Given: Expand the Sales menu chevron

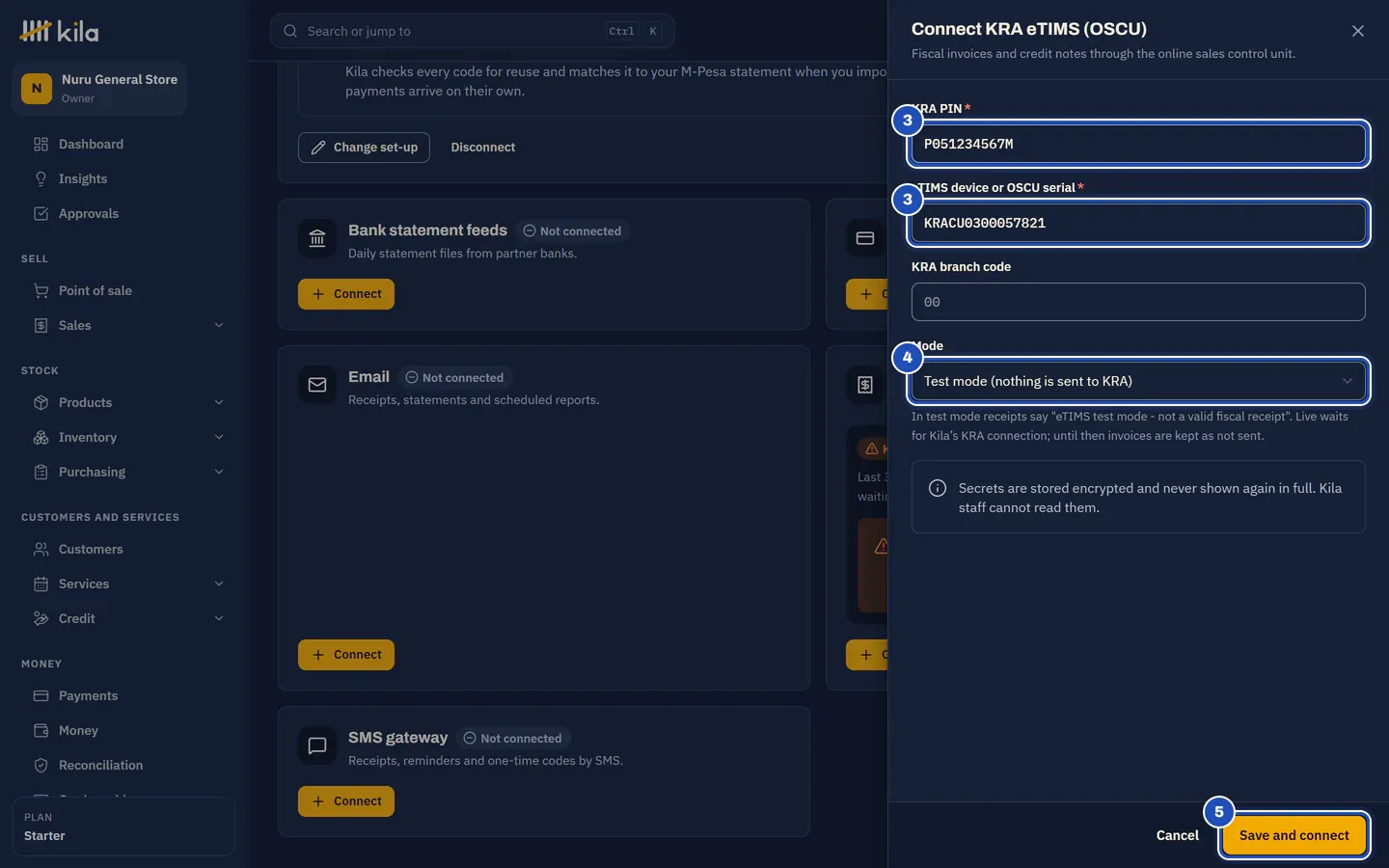Looking at the screenshot, I should click(219, 325).
